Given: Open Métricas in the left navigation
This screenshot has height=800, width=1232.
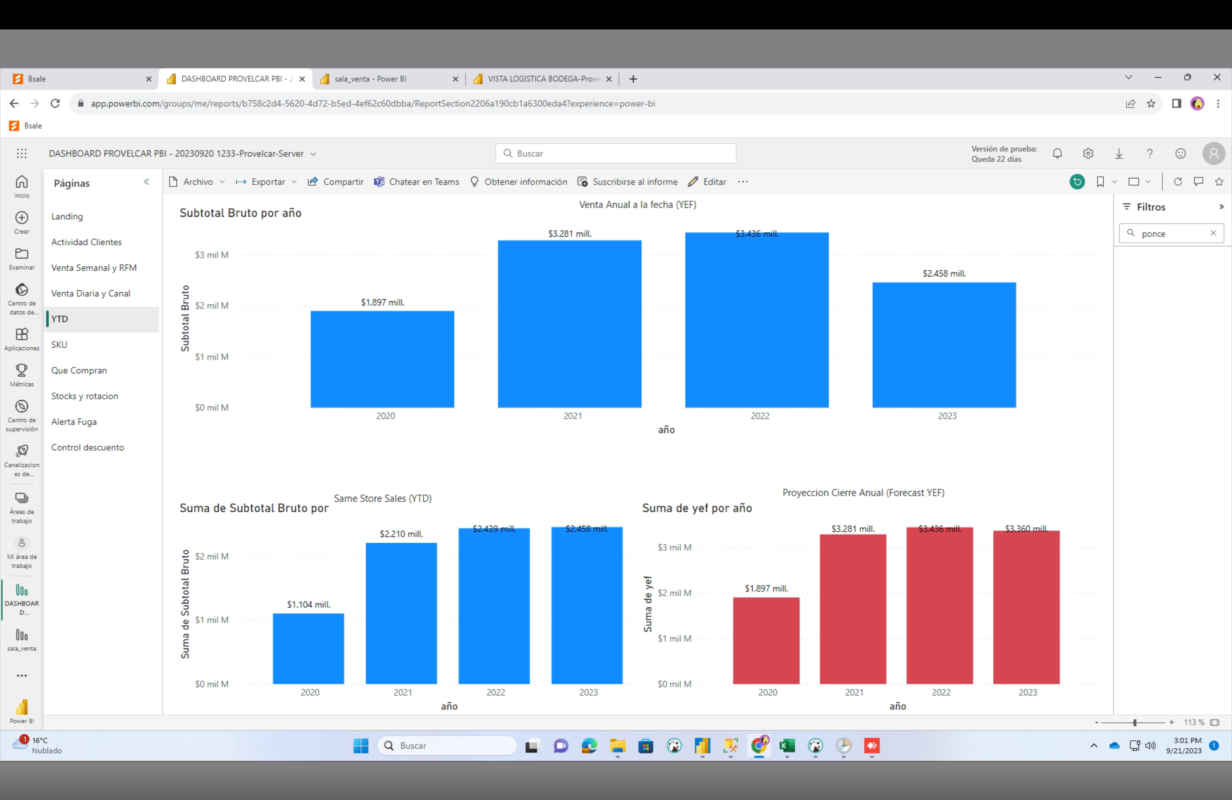Looking at the screenshot, I should click(x=21, y=375).
